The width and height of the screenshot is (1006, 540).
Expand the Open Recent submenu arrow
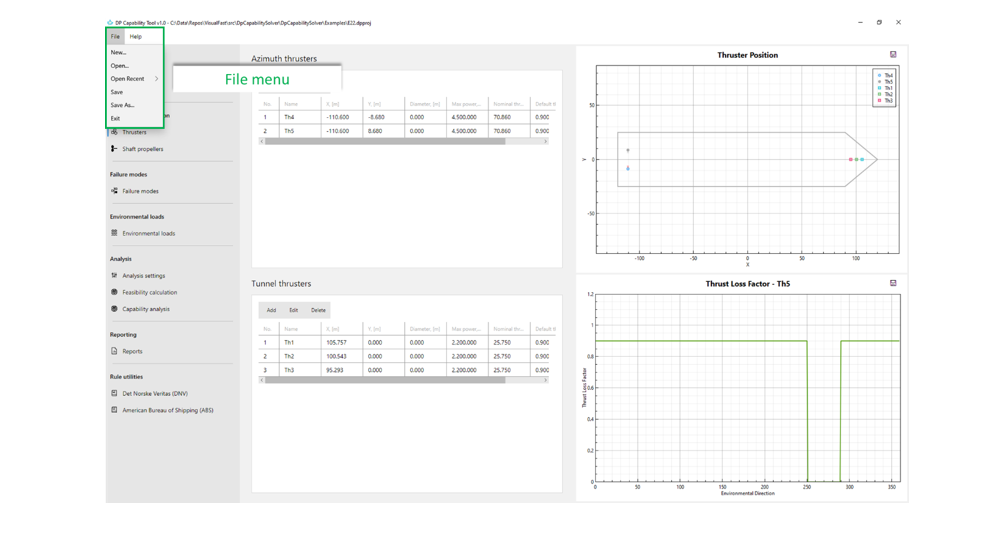click(156, 79)
